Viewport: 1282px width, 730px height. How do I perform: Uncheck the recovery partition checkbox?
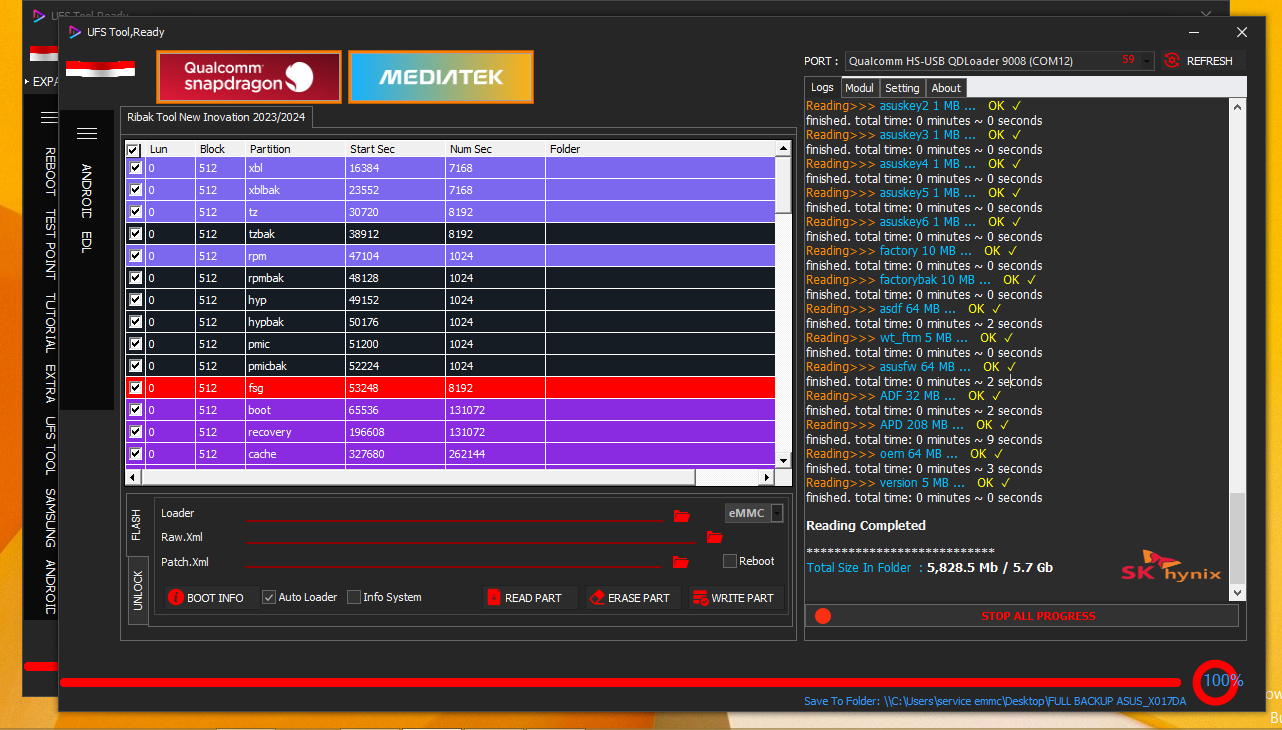(135, 432)
